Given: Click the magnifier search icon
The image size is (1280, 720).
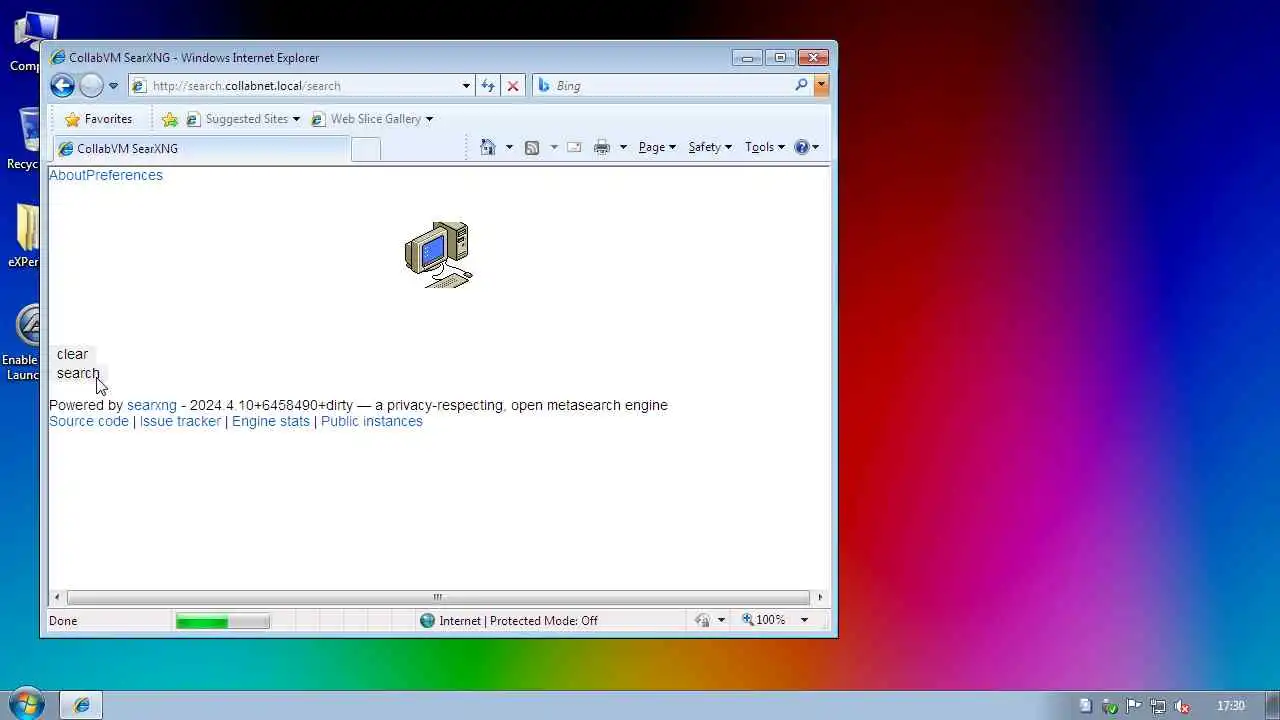Looking at the screenshot, I should pyautogui.click(x=801, y=85).
